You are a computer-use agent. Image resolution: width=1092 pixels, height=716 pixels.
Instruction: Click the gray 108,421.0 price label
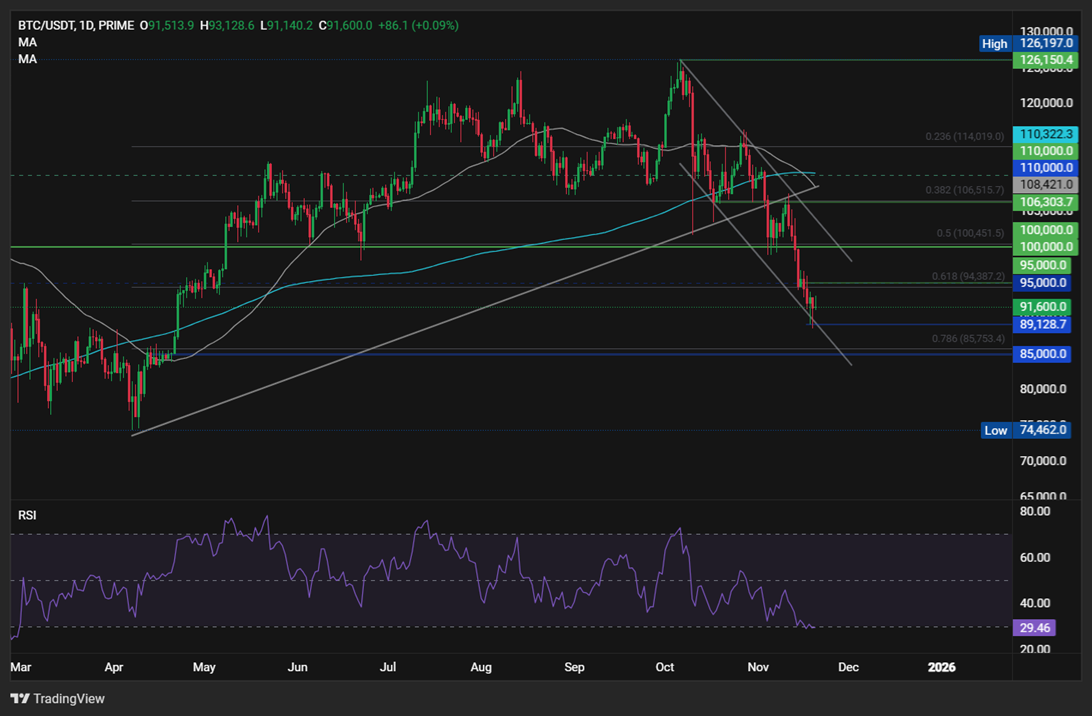pos(1042,185)
